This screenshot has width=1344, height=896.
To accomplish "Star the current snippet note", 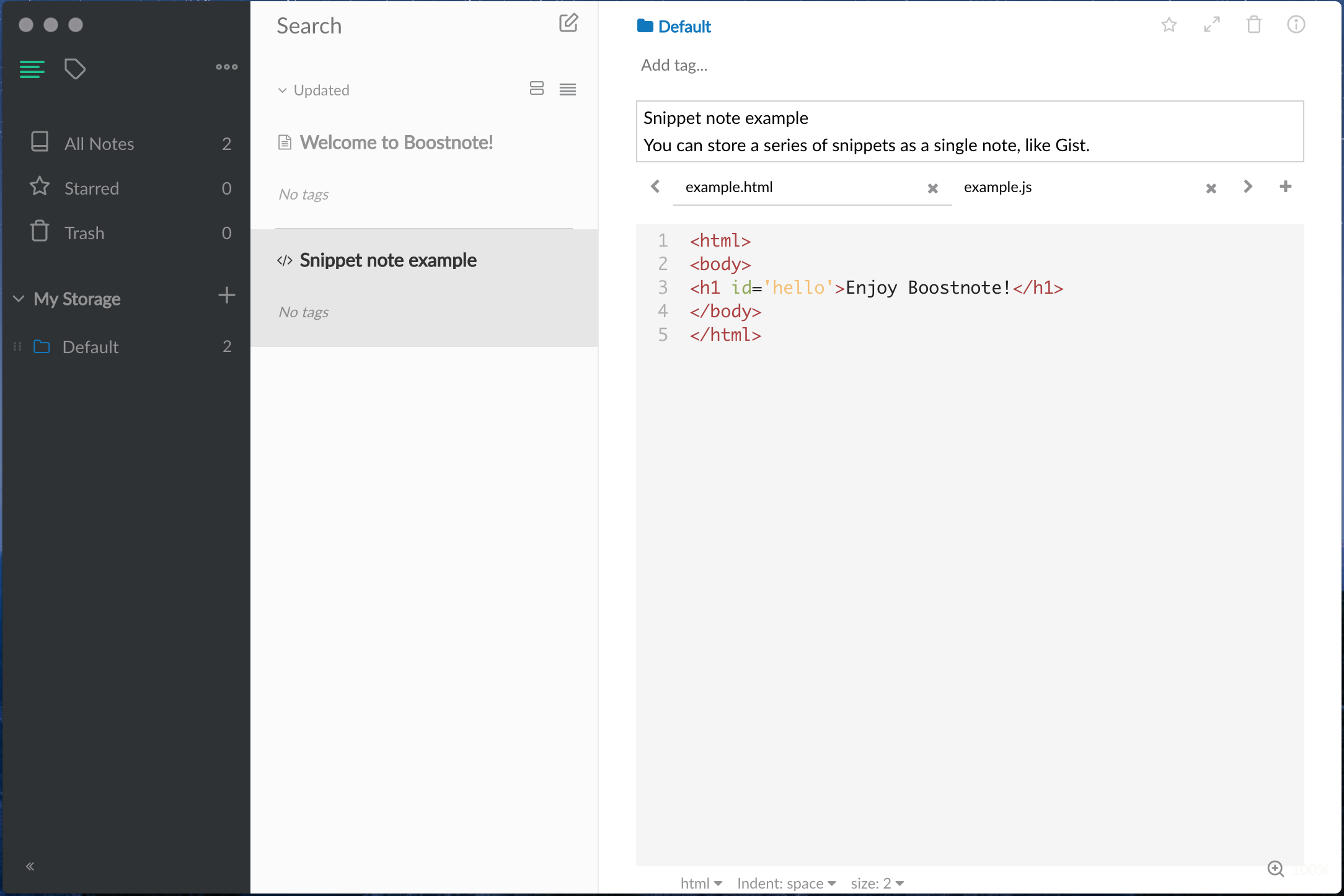I will 1169,25.
